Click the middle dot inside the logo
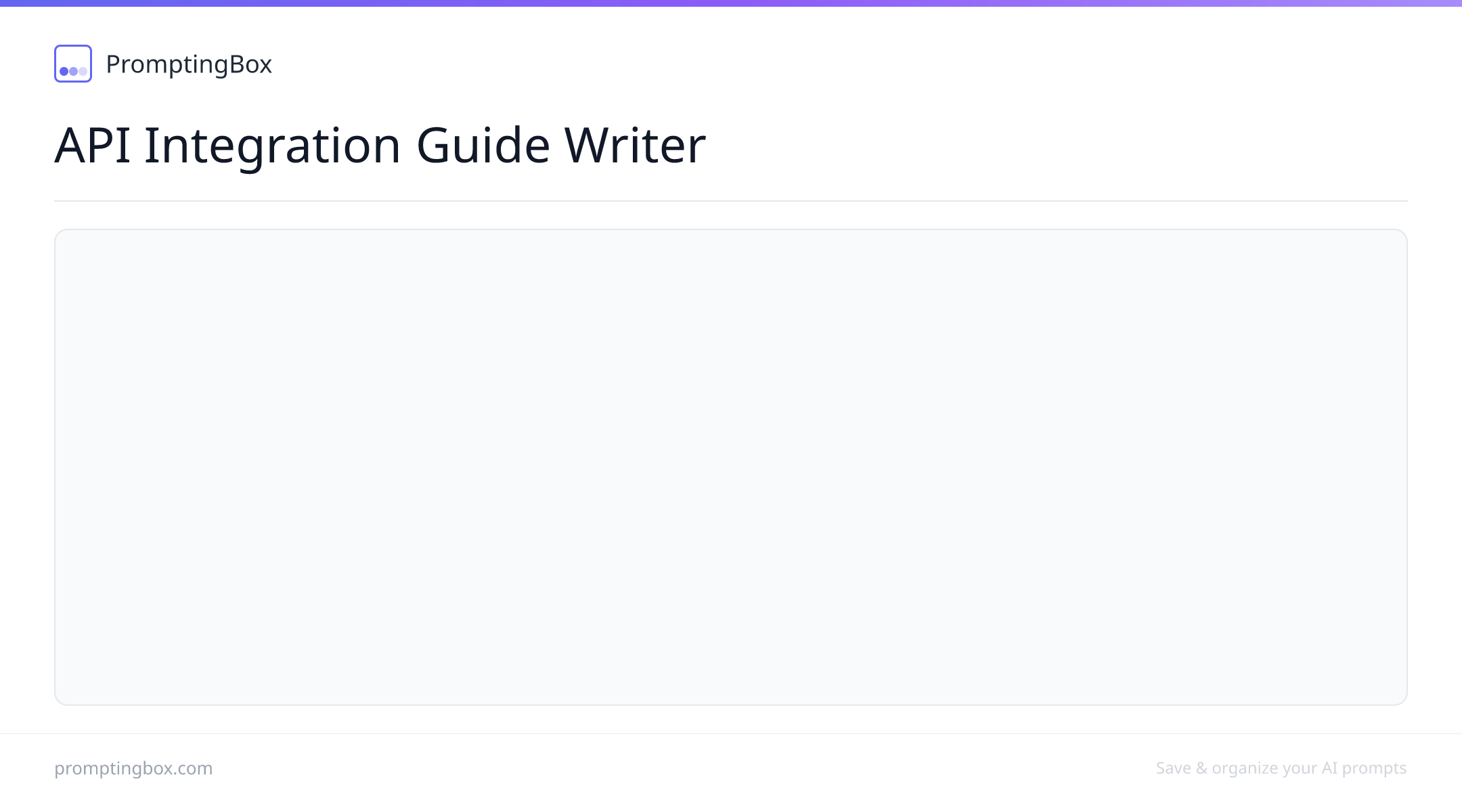This screenshot has width=1462, height=812. pyautogui.click(x=74, y=71)
